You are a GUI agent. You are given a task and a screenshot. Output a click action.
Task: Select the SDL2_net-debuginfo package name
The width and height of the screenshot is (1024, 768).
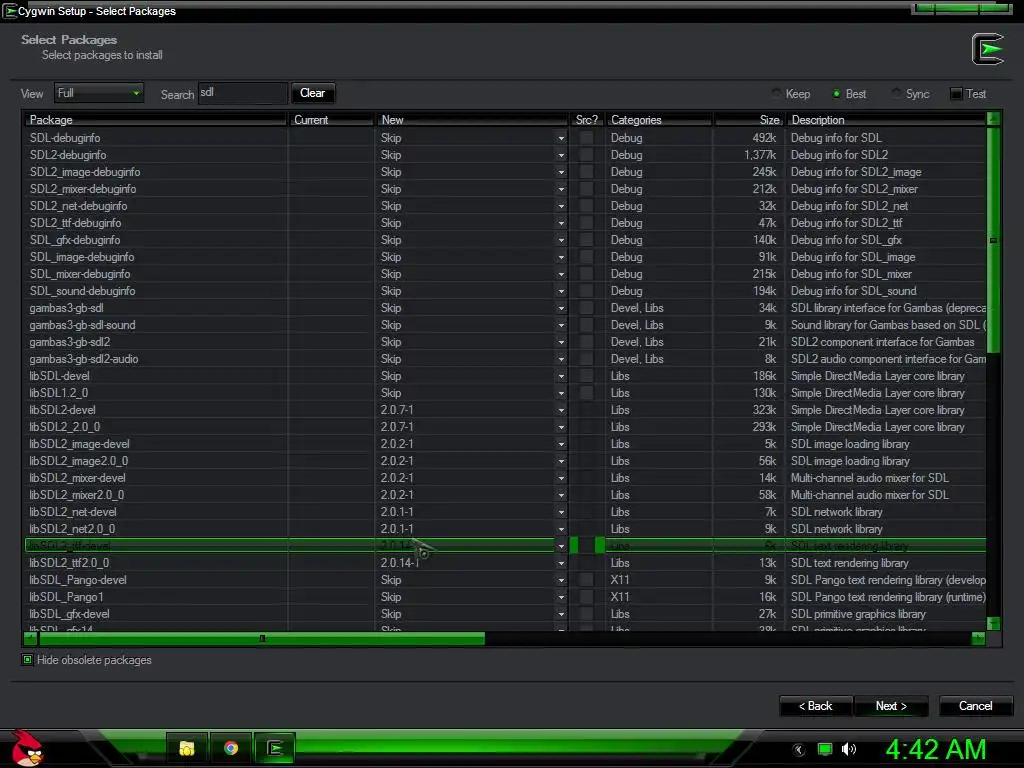[78, 206]
